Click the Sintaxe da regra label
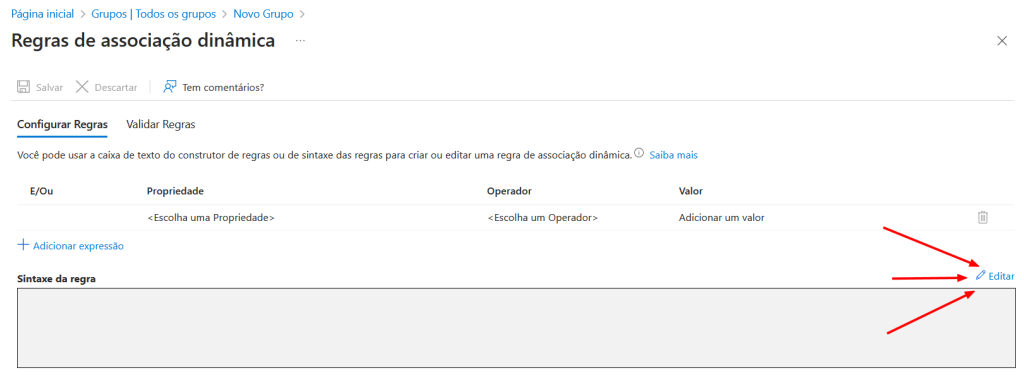Viewport: 1024px width, 375px height. (57, 278)
